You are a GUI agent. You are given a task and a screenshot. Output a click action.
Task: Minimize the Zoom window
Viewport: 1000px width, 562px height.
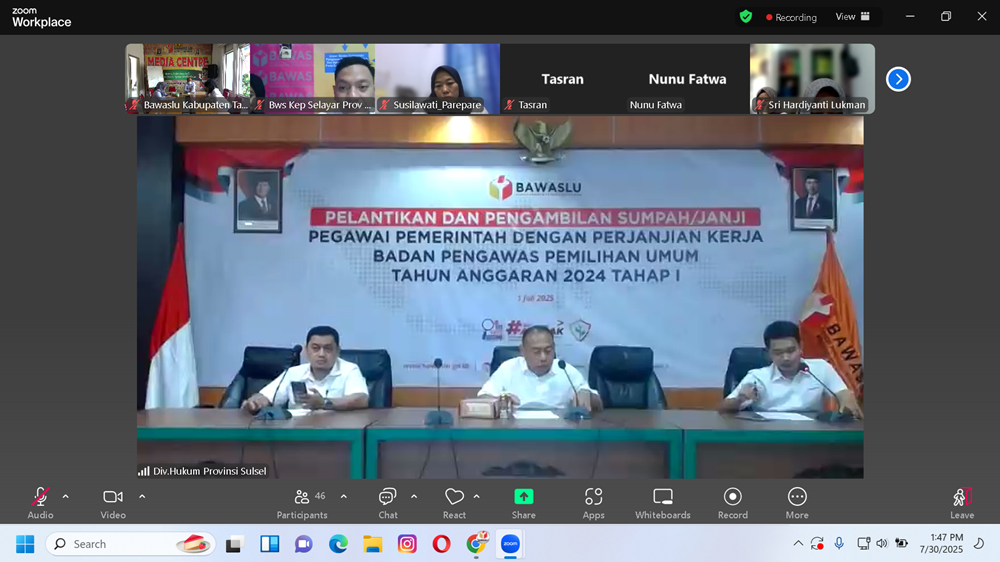click(x=910, y=17)
